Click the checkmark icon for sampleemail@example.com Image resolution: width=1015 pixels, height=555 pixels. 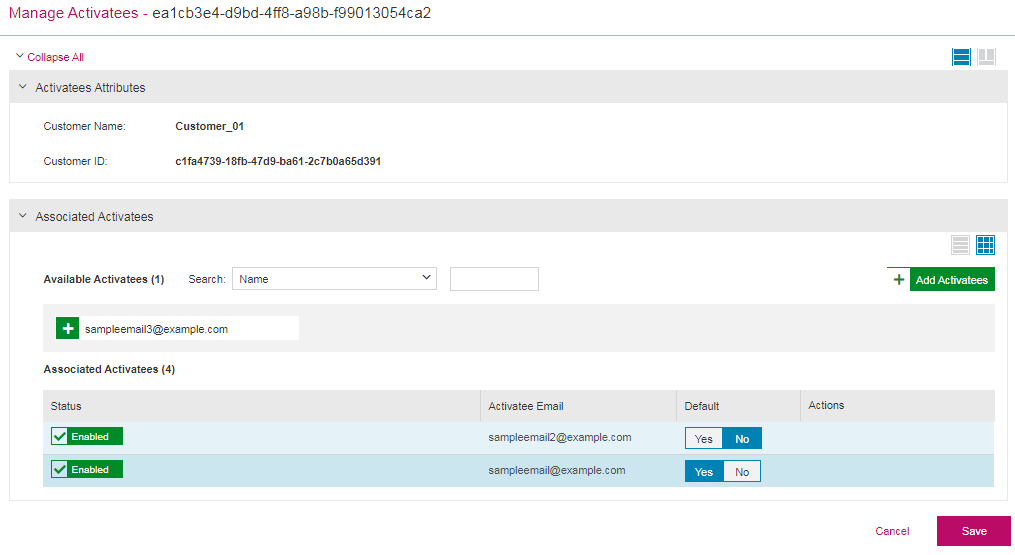(x=60, y=470)
